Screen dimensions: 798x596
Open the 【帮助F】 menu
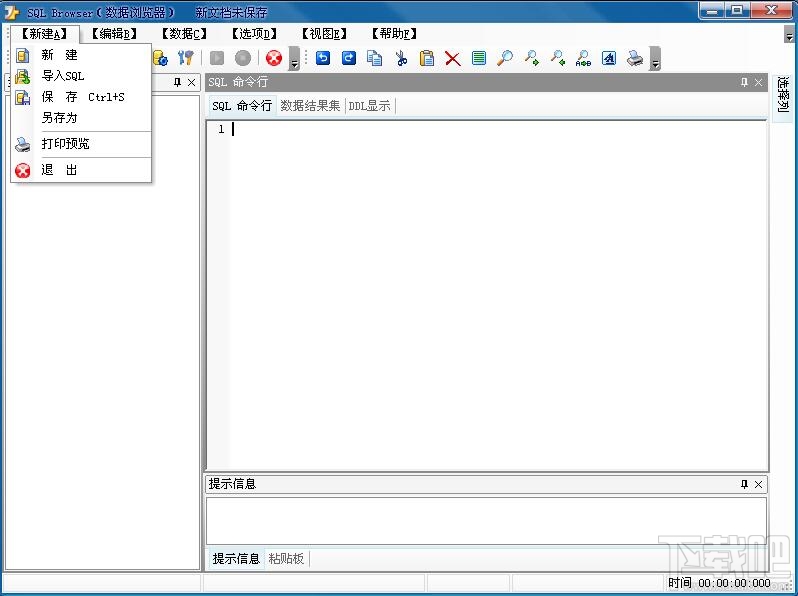[x=394, y=34]
